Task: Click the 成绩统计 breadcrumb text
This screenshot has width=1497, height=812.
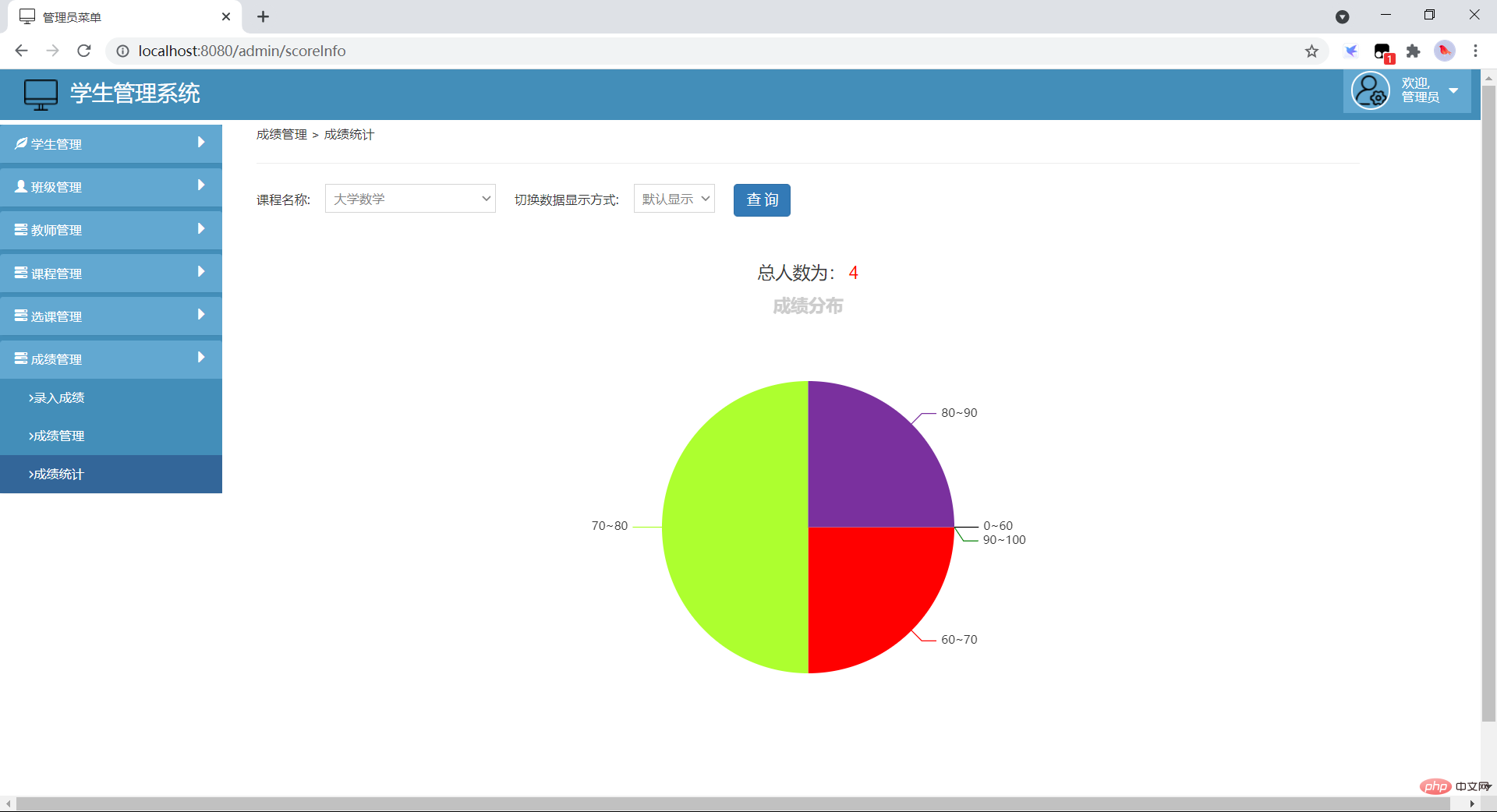Action: coord(349,134)
